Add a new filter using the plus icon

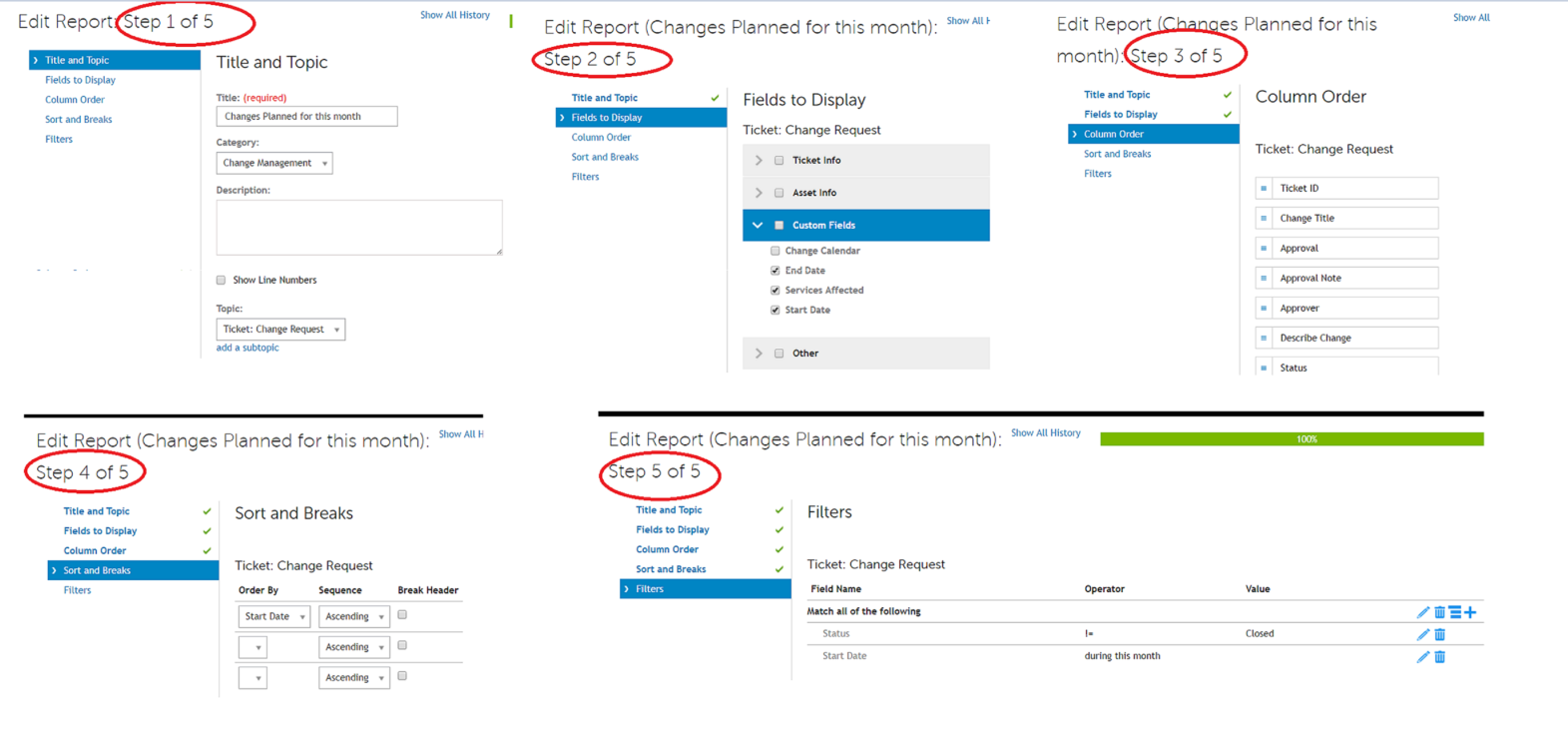tap(1470, 612)
